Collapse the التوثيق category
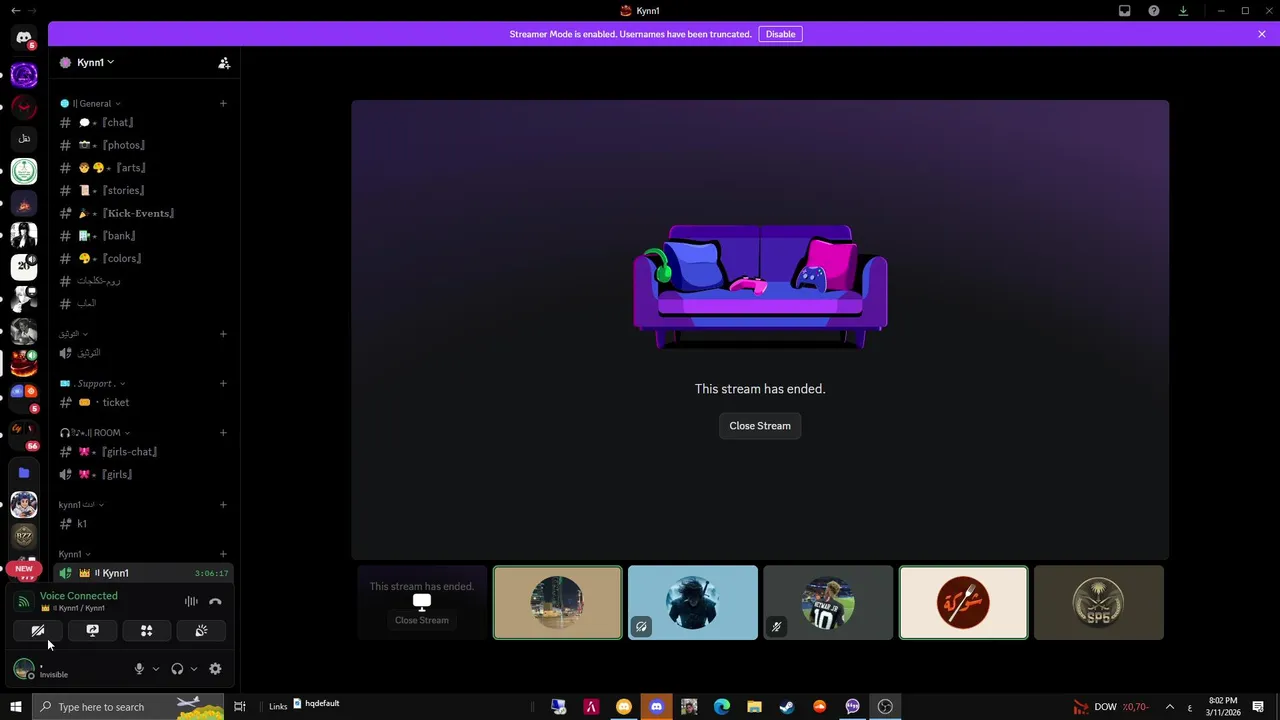This screenshot has height=720, width=1280. [x=73, y=334]
